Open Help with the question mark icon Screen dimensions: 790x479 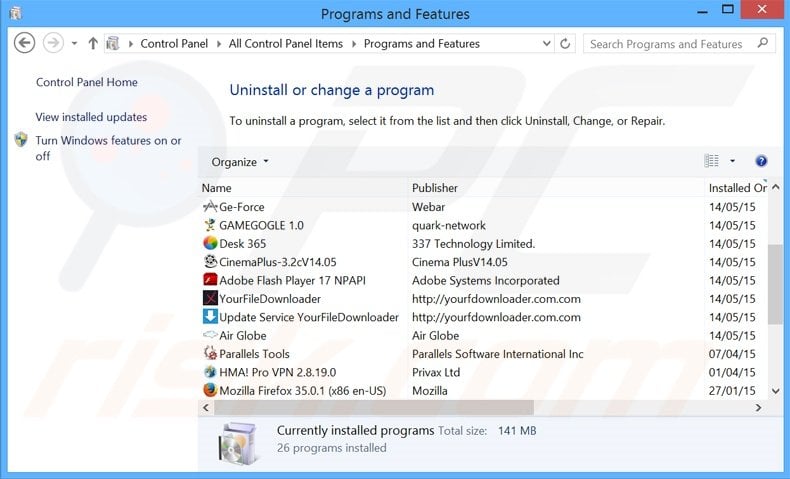[761, 161]
